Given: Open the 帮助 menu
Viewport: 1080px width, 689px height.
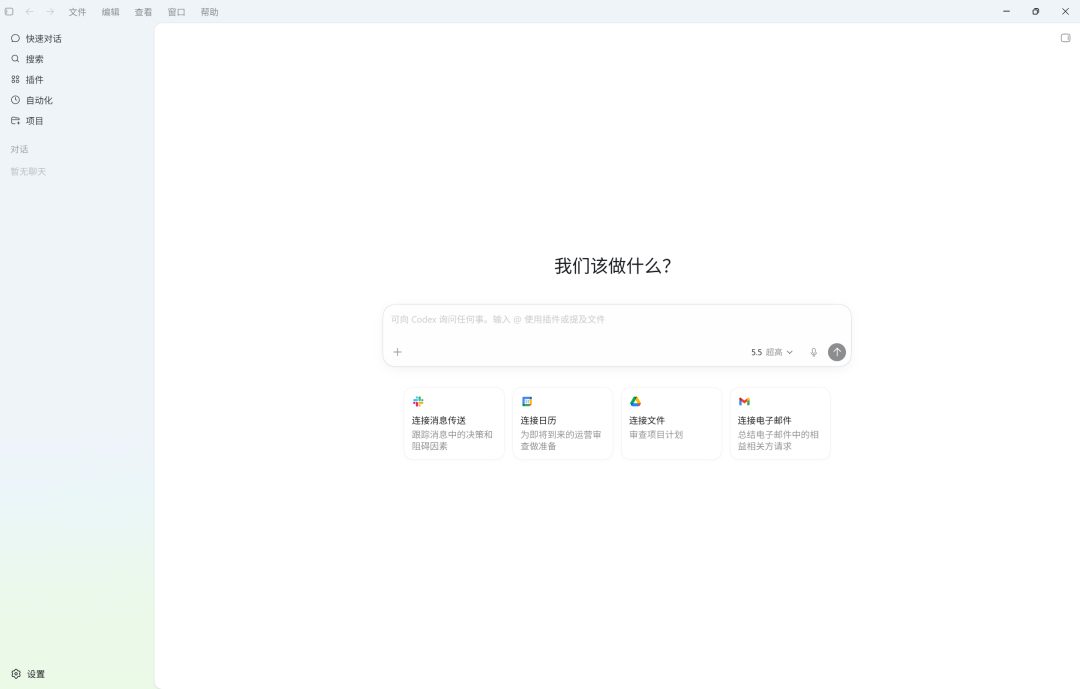Looking at the screenshot, I should [x=209, y=12].
